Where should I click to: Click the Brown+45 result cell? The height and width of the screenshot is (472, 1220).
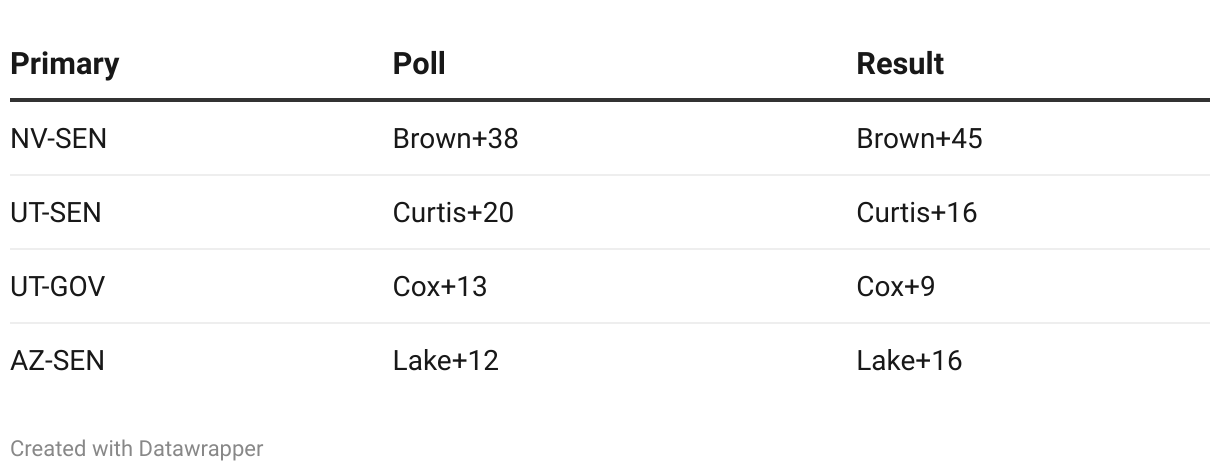(x=920, y=139)
